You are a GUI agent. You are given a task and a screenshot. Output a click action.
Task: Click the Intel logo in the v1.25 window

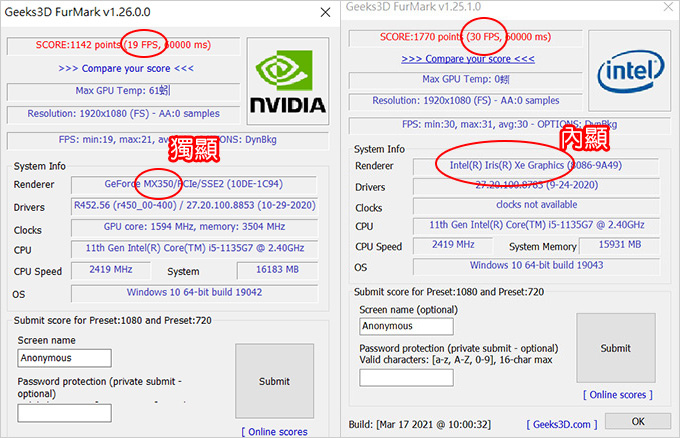pyautogui.click(x=630, y=71)
